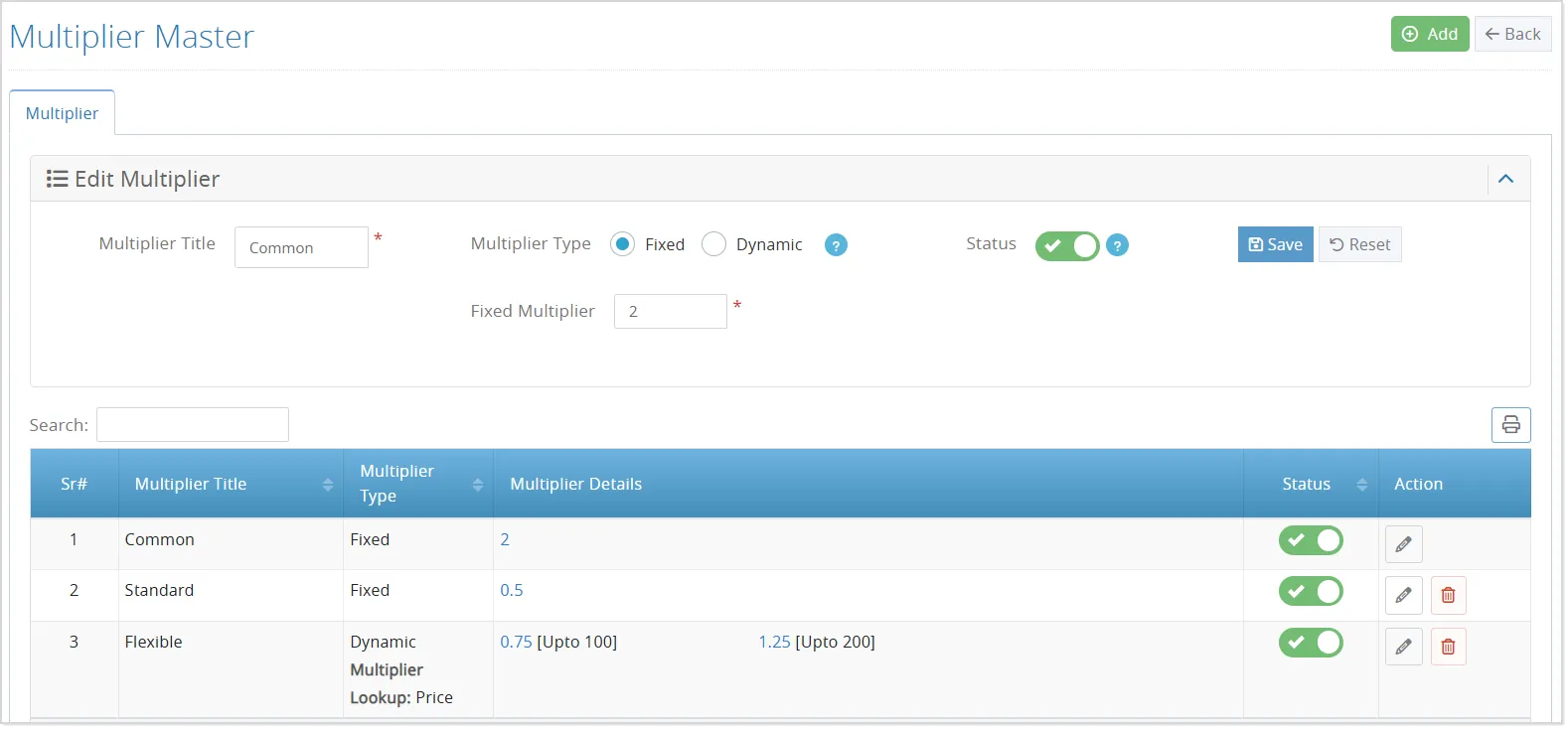The height and width of the screenshot is (729, 1568).
Task: Collapse the Edit Multiplier panel
Action: [1505, 179]
